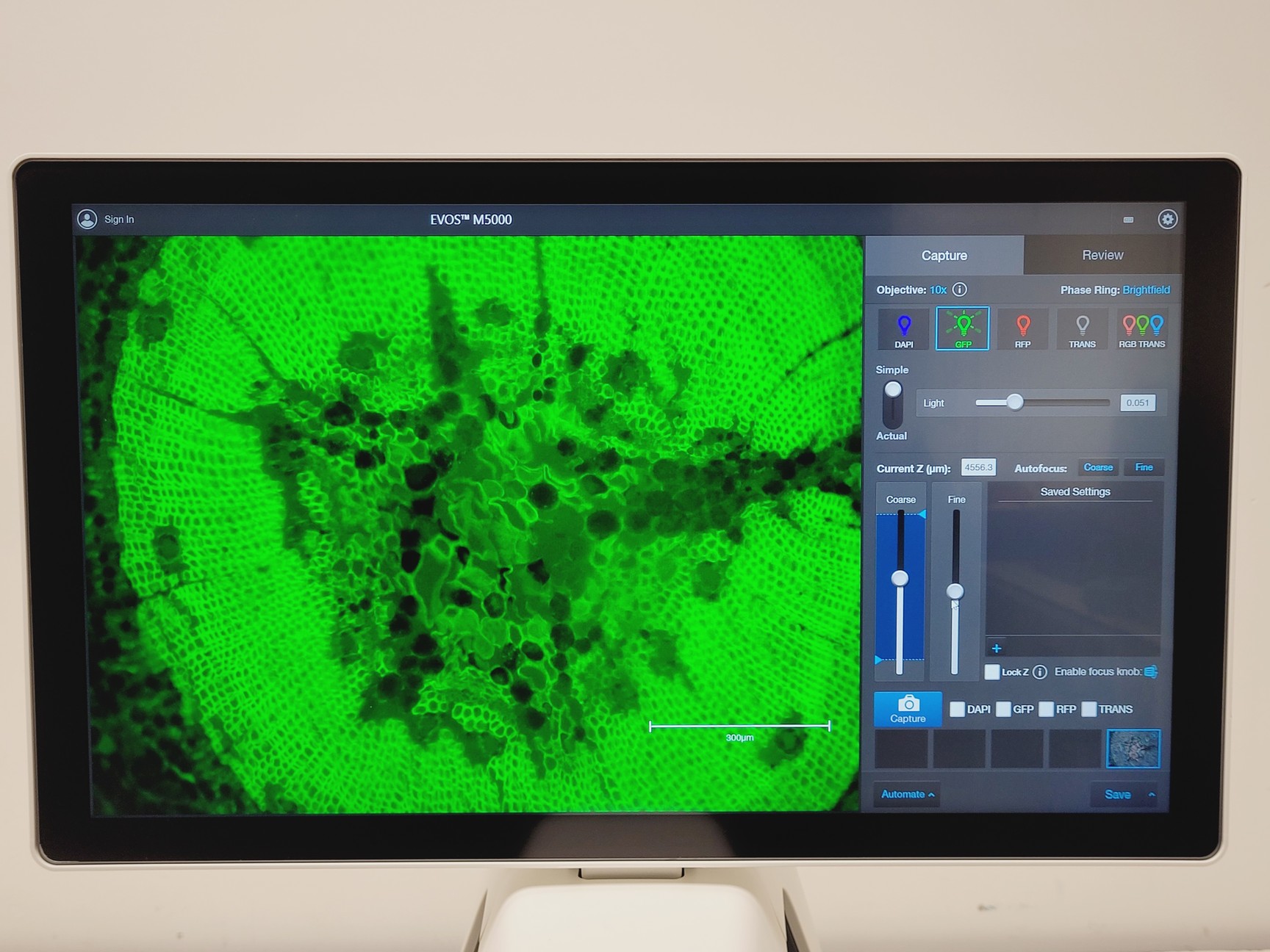Screen dimensions: 1270x952
Task: Switch to the Review tab
Action: (x=1102, y=255)
